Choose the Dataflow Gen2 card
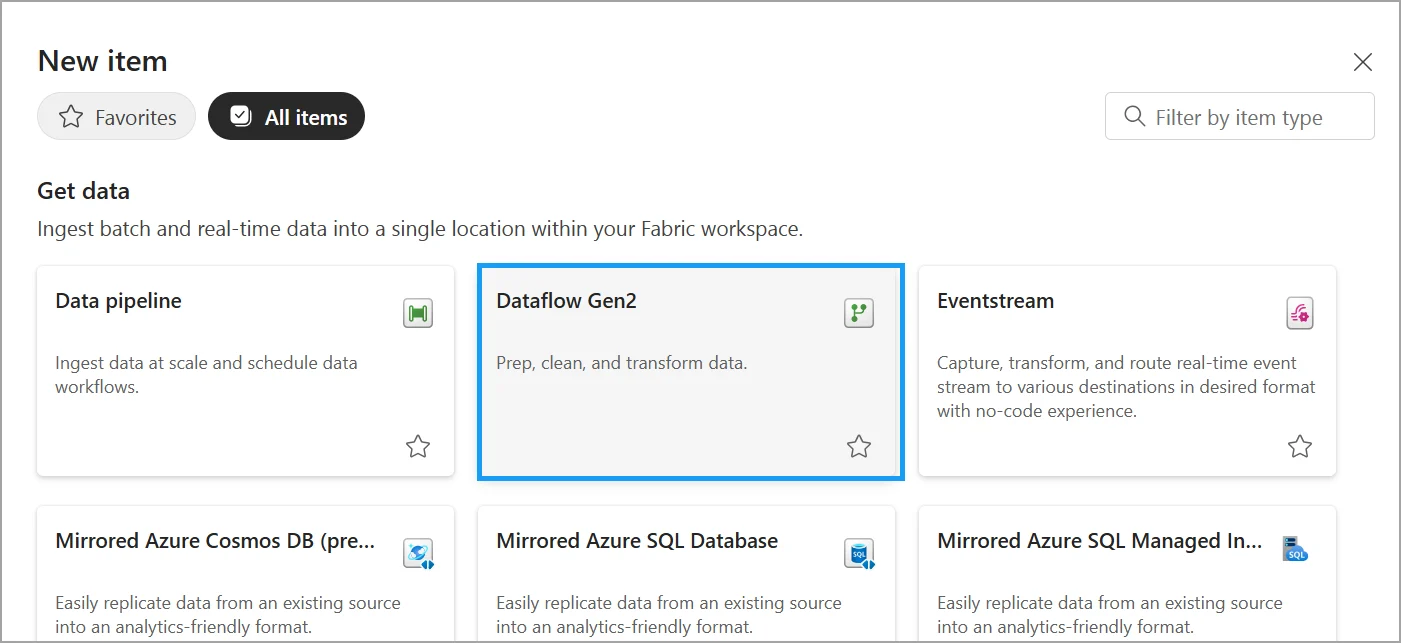 691,372
